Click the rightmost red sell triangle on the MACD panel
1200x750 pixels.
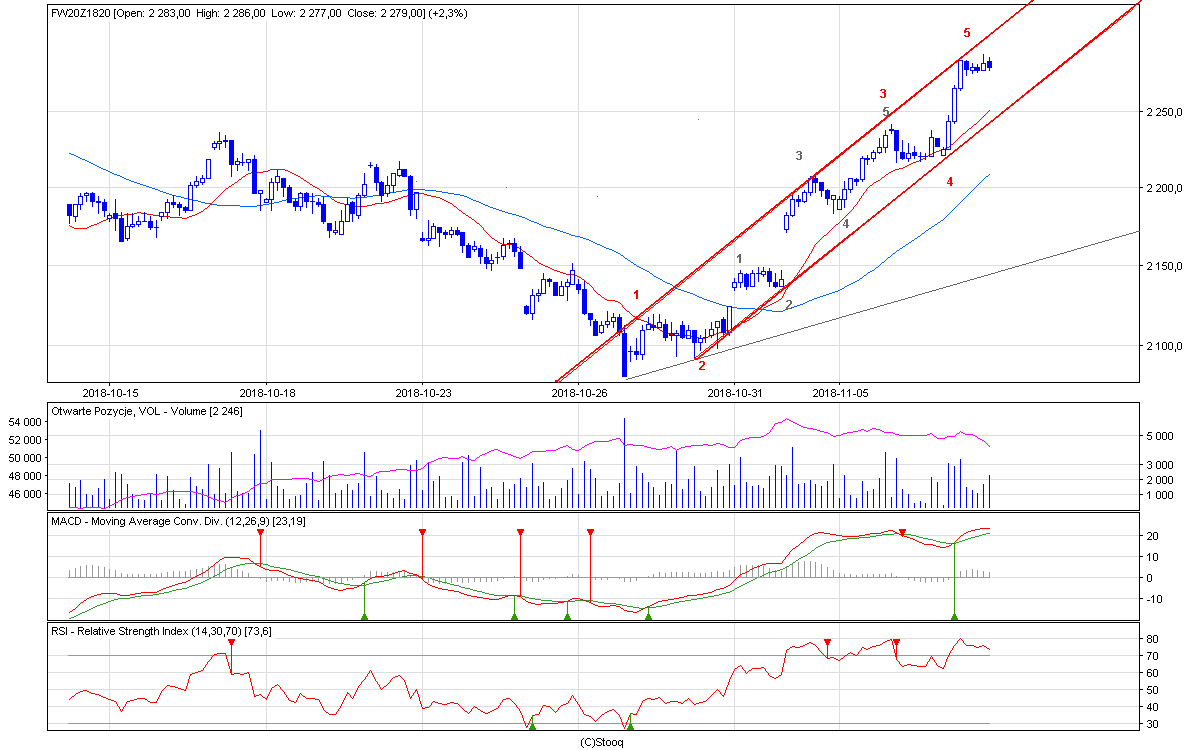(x=902, y=532)
